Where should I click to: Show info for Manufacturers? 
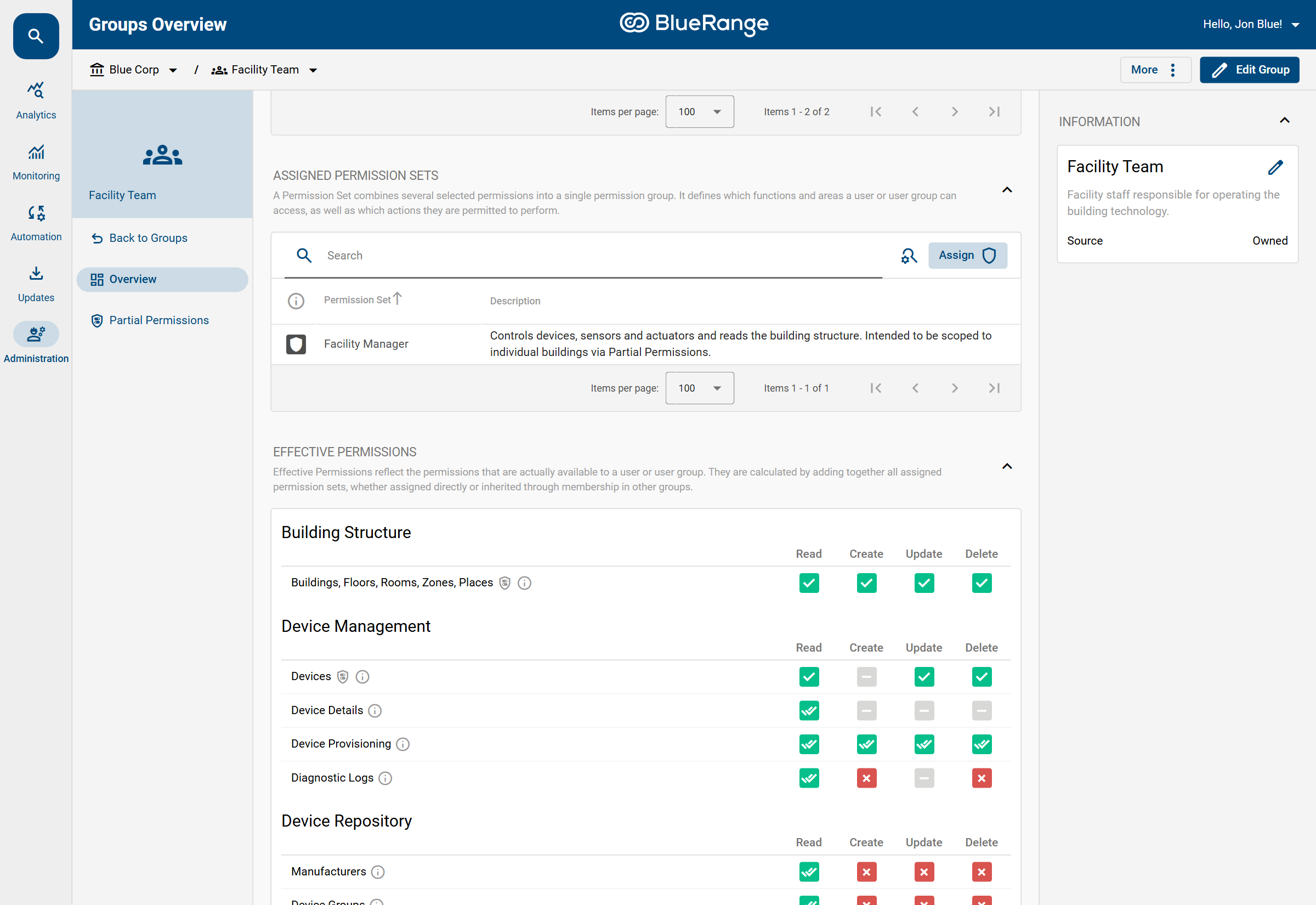click(377, 872)
